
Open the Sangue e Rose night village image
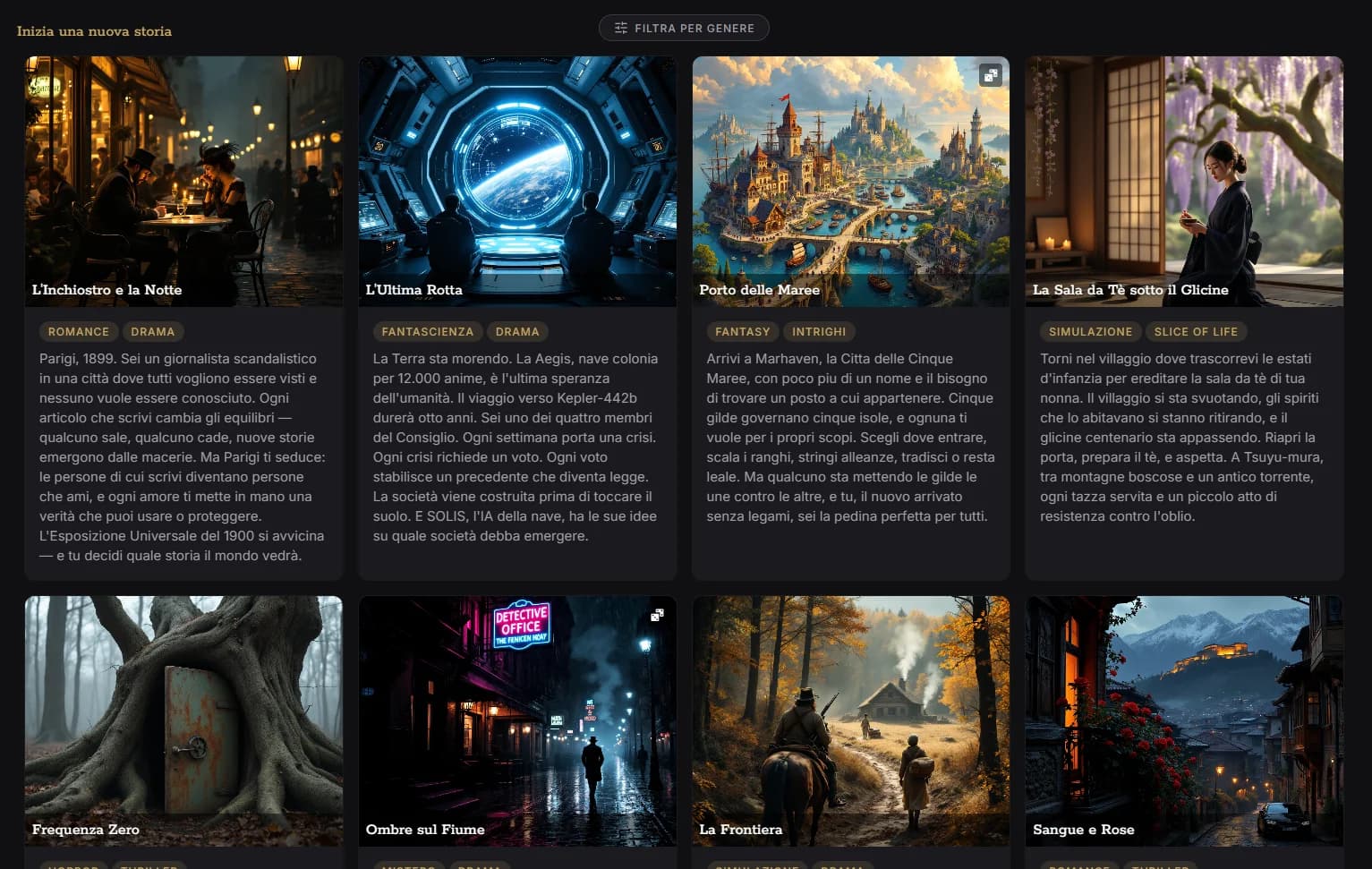1184,721
